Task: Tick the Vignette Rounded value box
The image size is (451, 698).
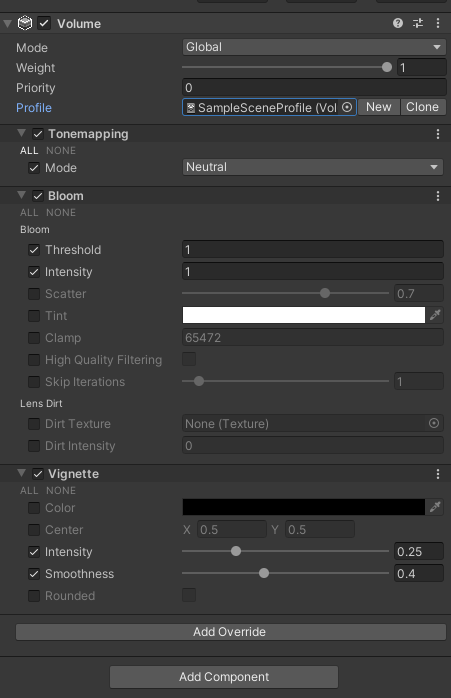Action: pyautogui.click(x=189, y=595)
